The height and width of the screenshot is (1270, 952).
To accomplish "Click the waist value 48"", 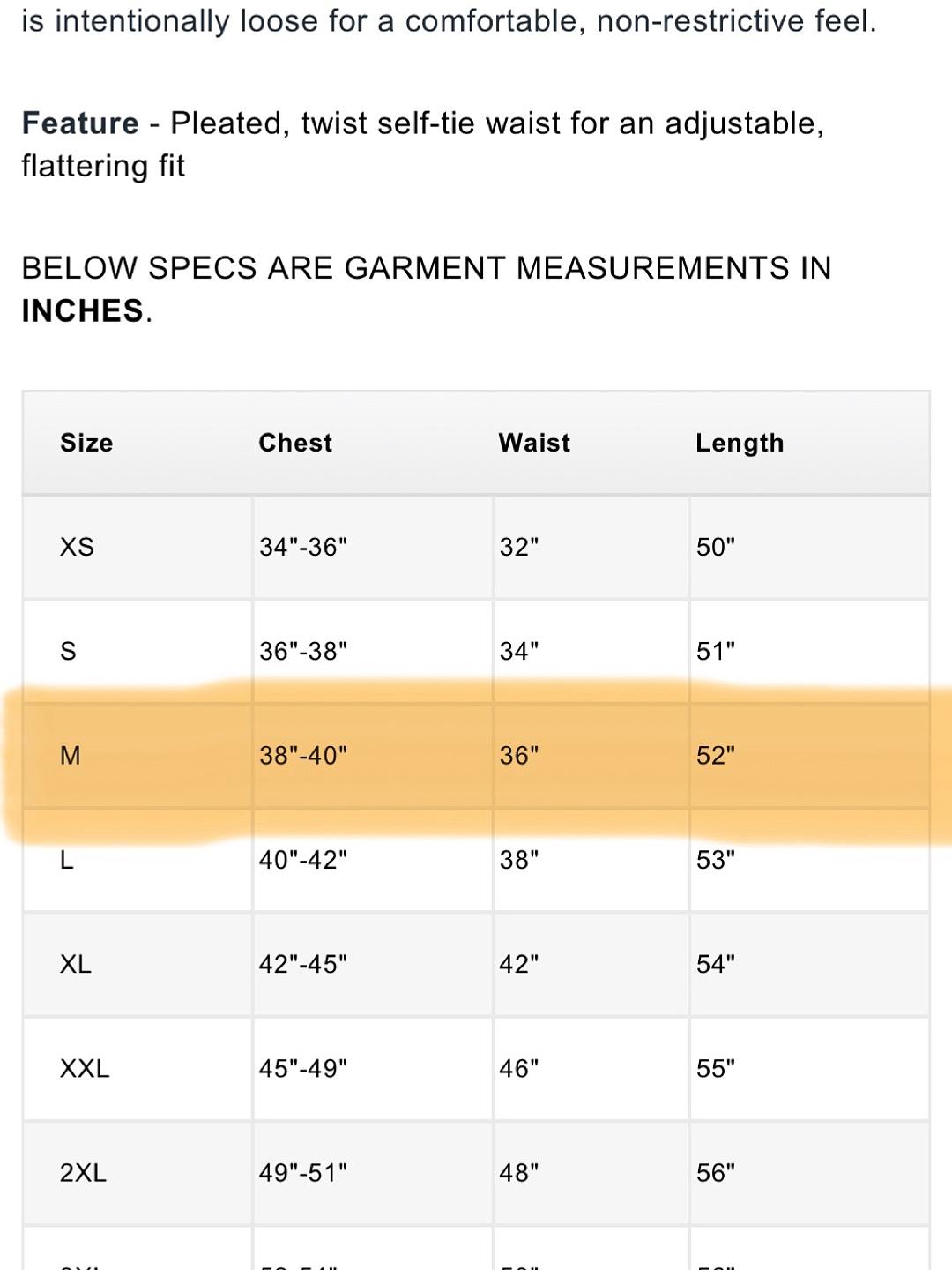I will click(519, 1173).
